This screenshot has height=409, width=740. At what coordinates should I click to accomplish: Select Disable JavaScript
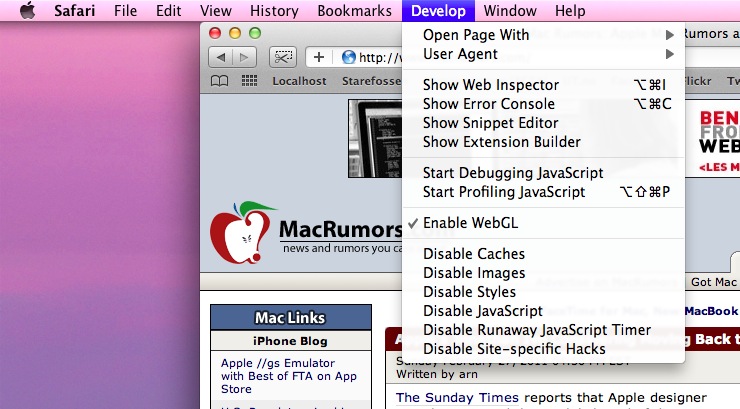click(x=543, y=311)
